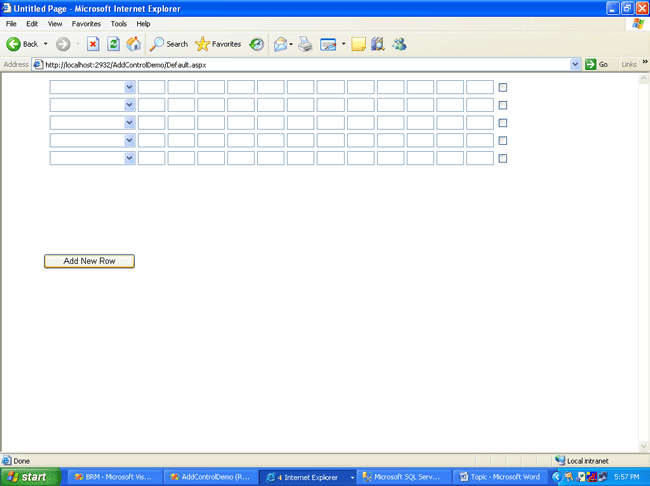
Task: Open the Internet Explorer taskbar group
Action: [x=307, y=477]
